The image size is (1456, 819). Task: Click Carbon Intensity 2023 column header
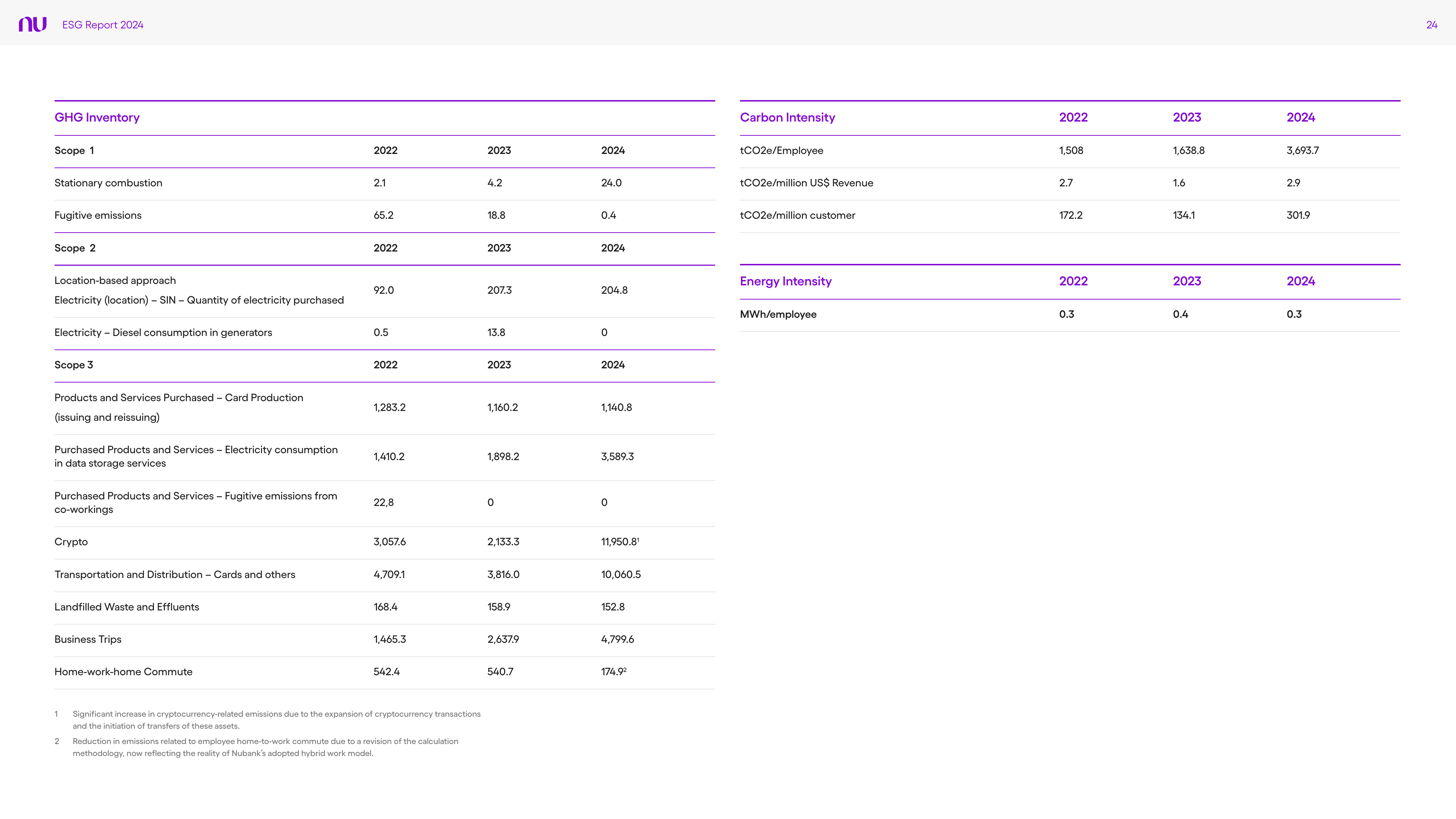[x=1187, y=118]
